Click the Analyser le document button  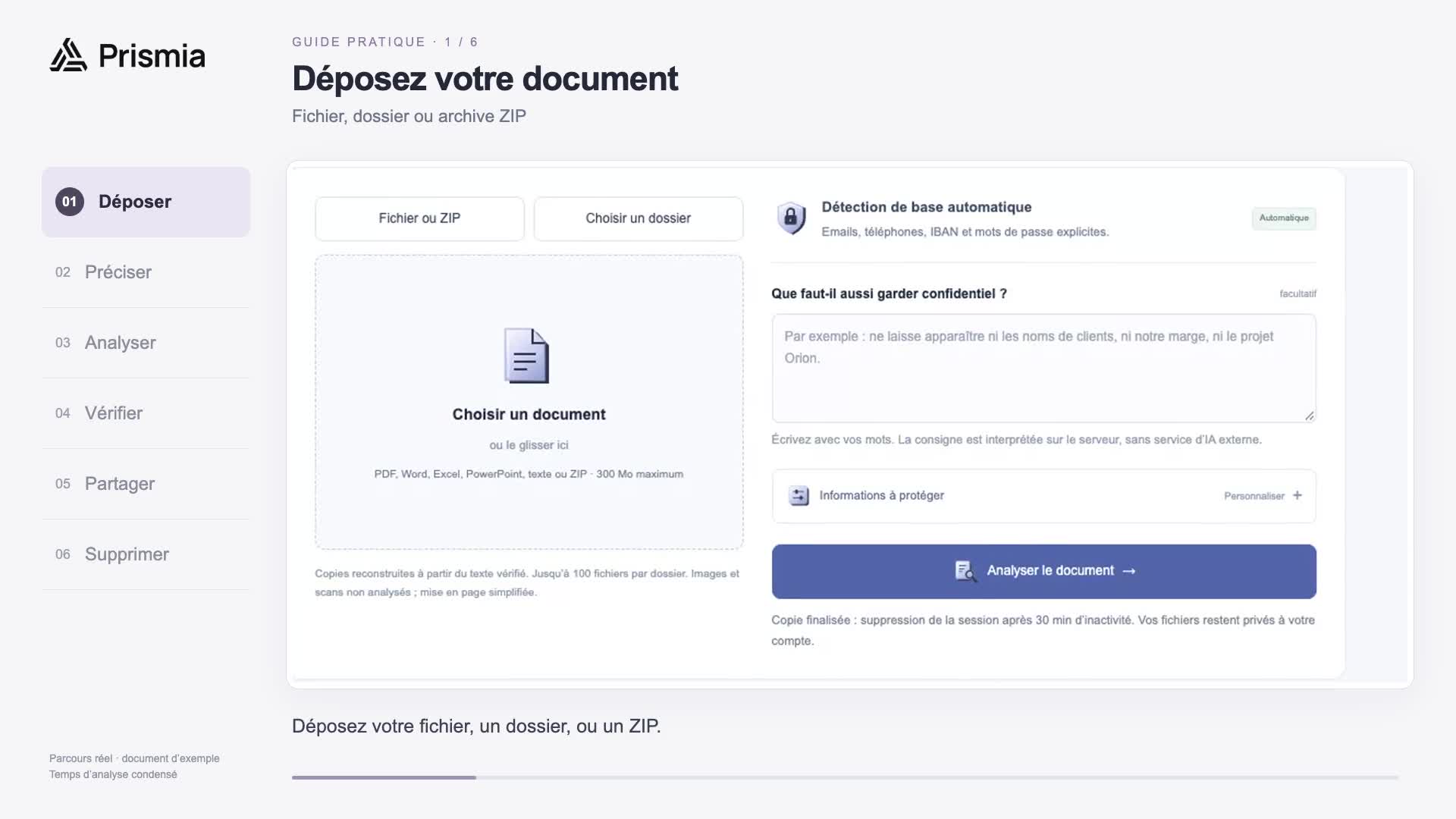1043,571
